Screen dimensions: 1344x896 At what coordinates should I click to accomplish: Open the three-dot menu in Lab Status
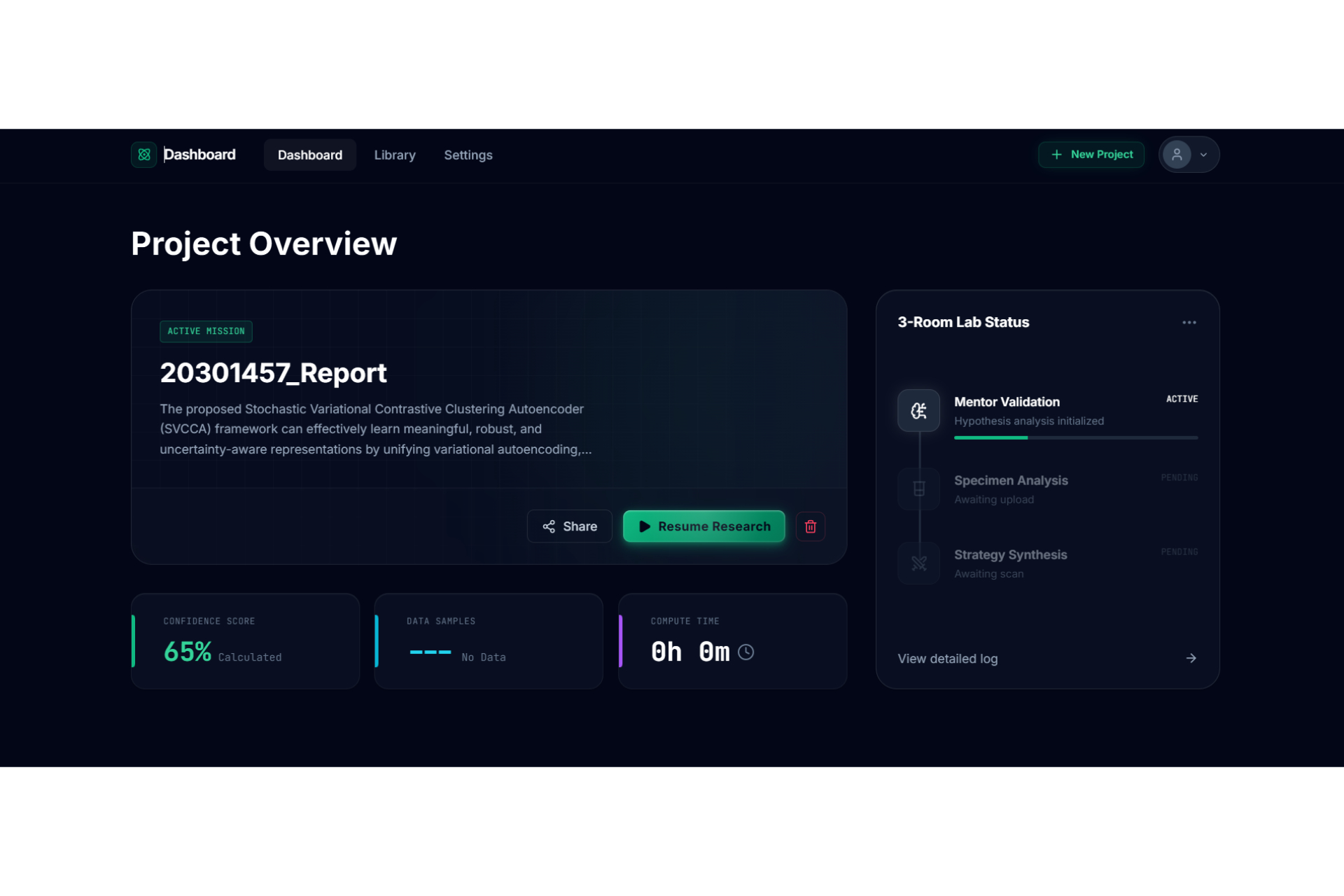click(1189, 323)
